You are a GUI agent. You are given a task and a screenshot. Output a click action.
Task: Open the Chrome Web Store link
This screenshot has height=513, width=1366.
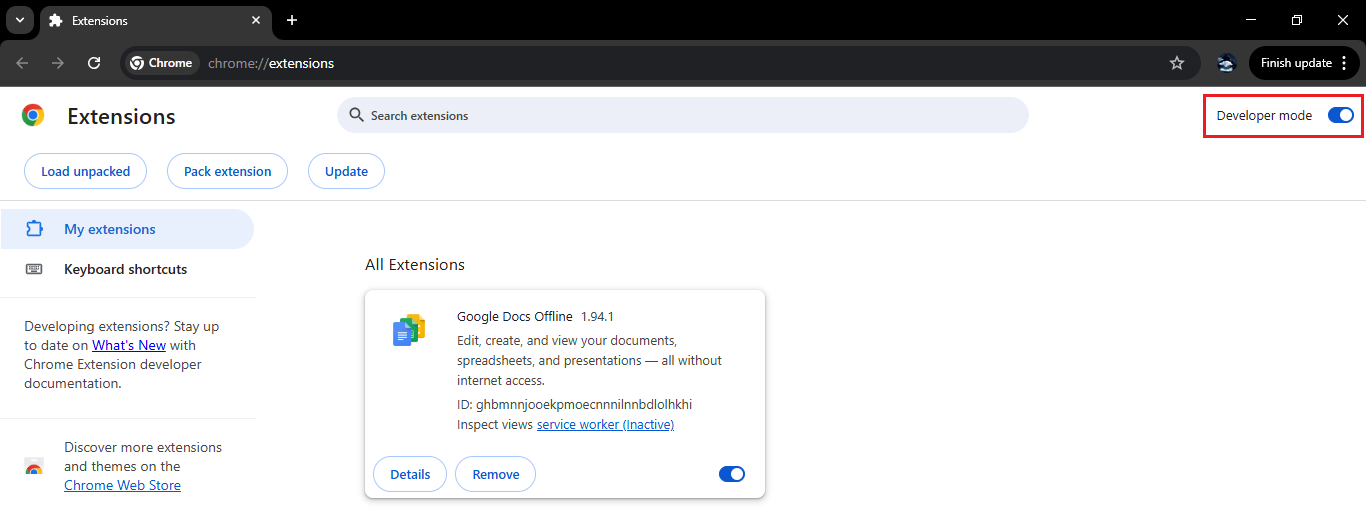coord(122,485)
